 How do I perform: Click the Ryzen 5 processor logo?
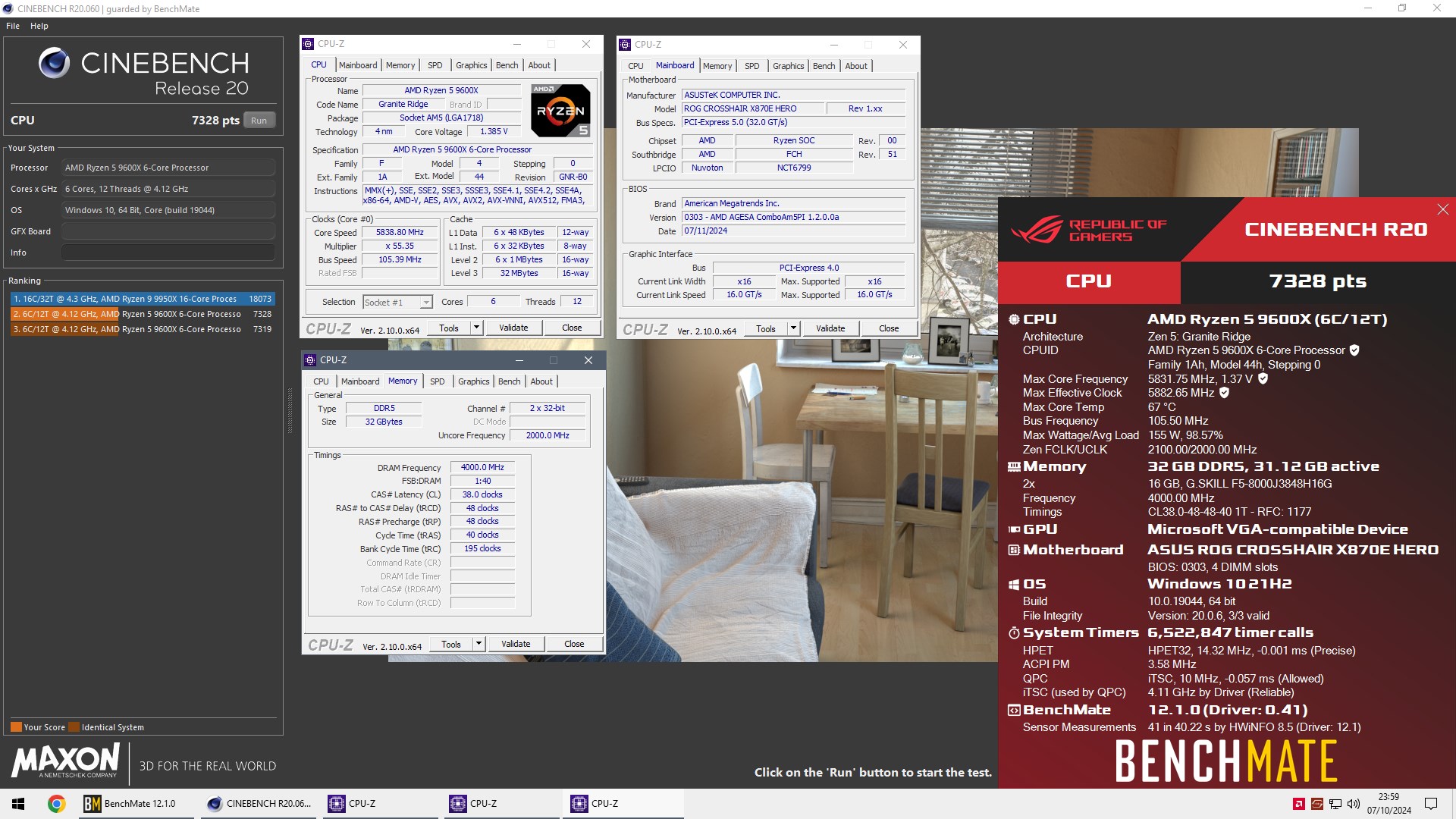click(560, 111)
